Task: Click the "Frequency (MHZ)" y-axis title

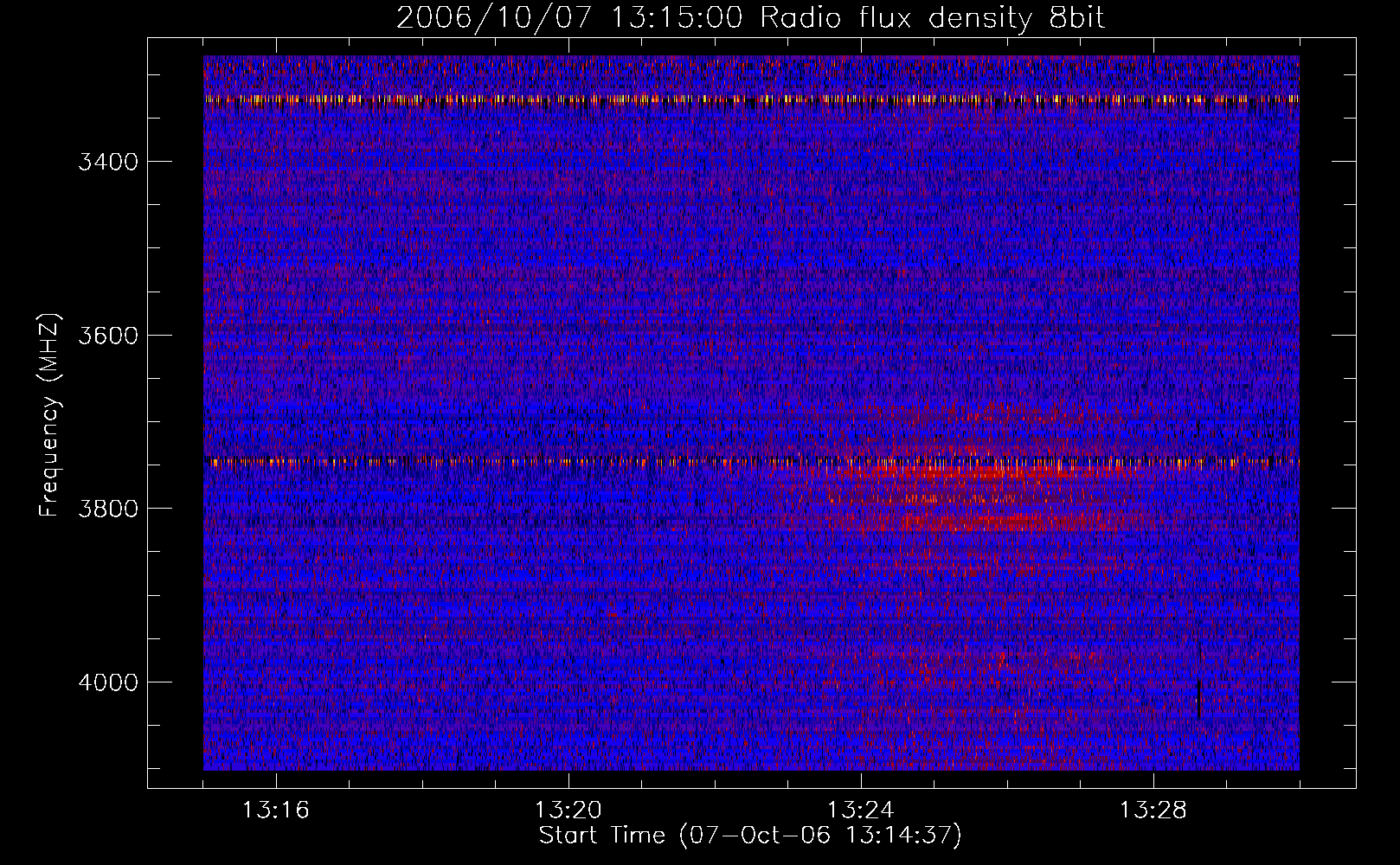Action: (49, 415)
